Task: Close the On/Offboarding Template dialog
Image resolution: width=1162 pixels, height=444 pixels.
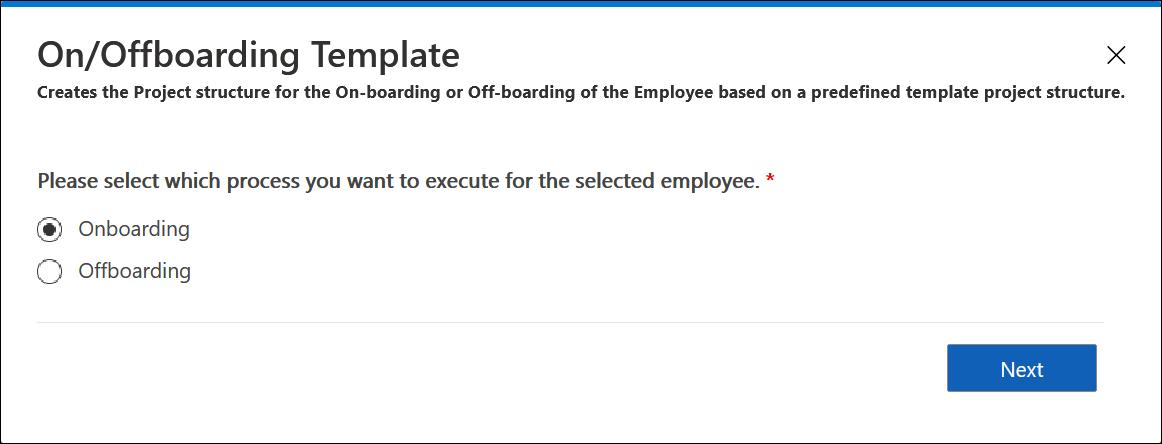Action: (x=1115, y=55)
